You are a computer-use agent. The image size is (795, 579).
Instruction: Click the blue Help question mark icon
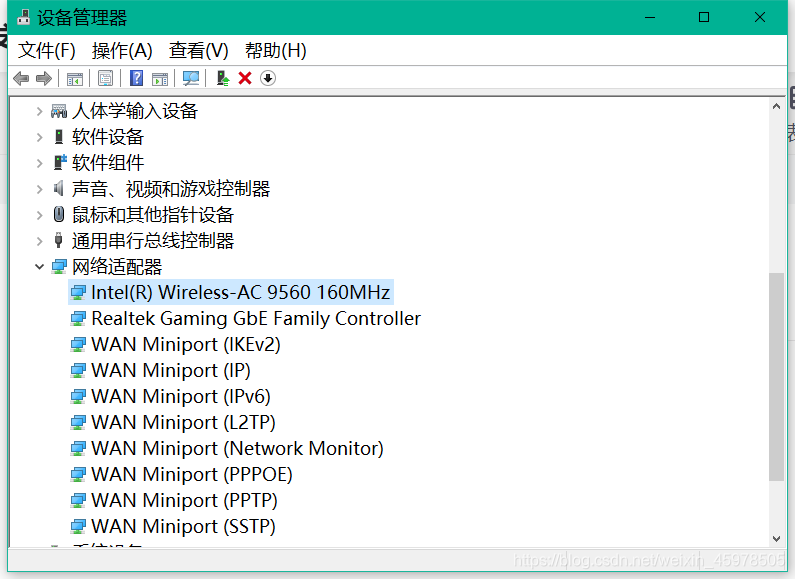coord(136,78)
